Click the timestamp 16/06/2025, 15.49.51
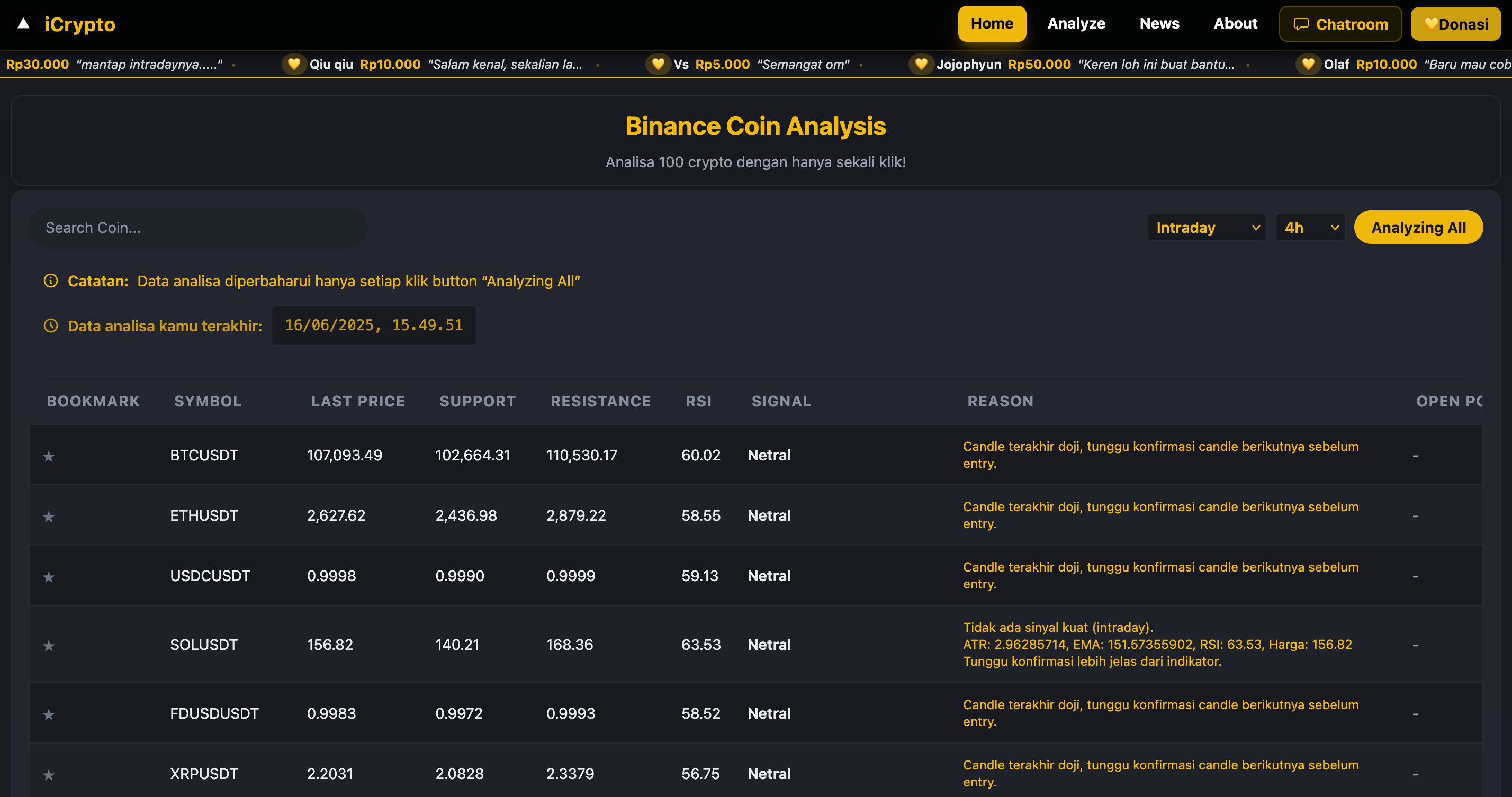 pos(374,325)
